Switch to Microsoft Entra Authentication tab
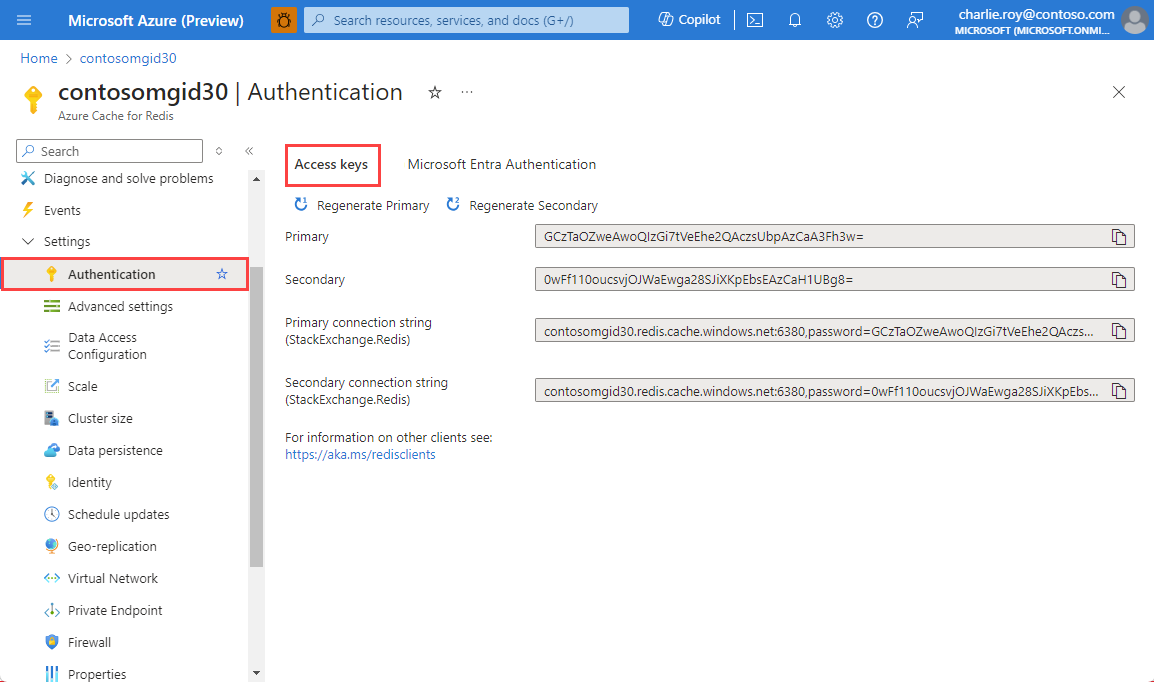1154x682 pixels. 500,164
